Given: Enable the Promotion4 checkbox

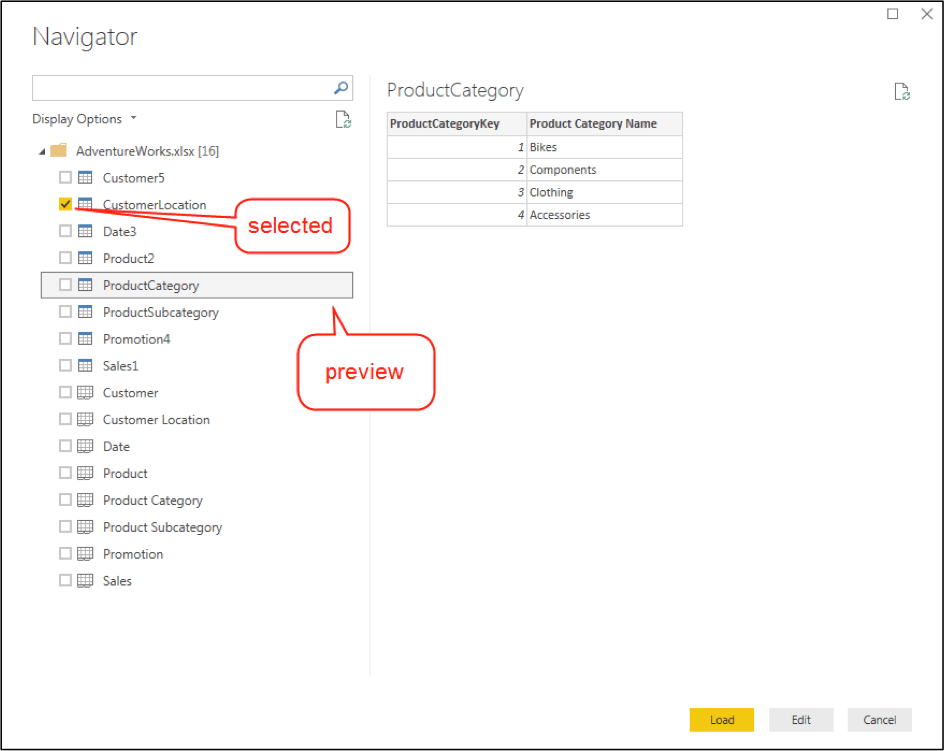Looking at the screenshot, I should (65, 338).
